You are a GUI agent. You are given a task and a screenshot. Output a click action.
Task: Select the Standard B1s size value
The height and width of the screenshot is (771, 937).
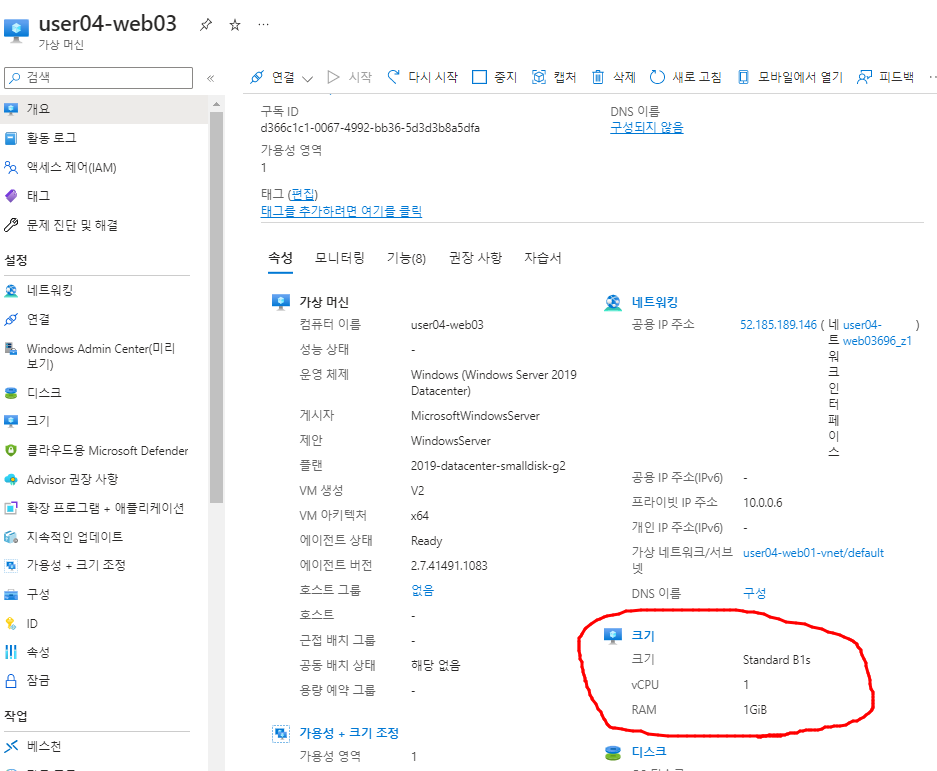(776, 660)
